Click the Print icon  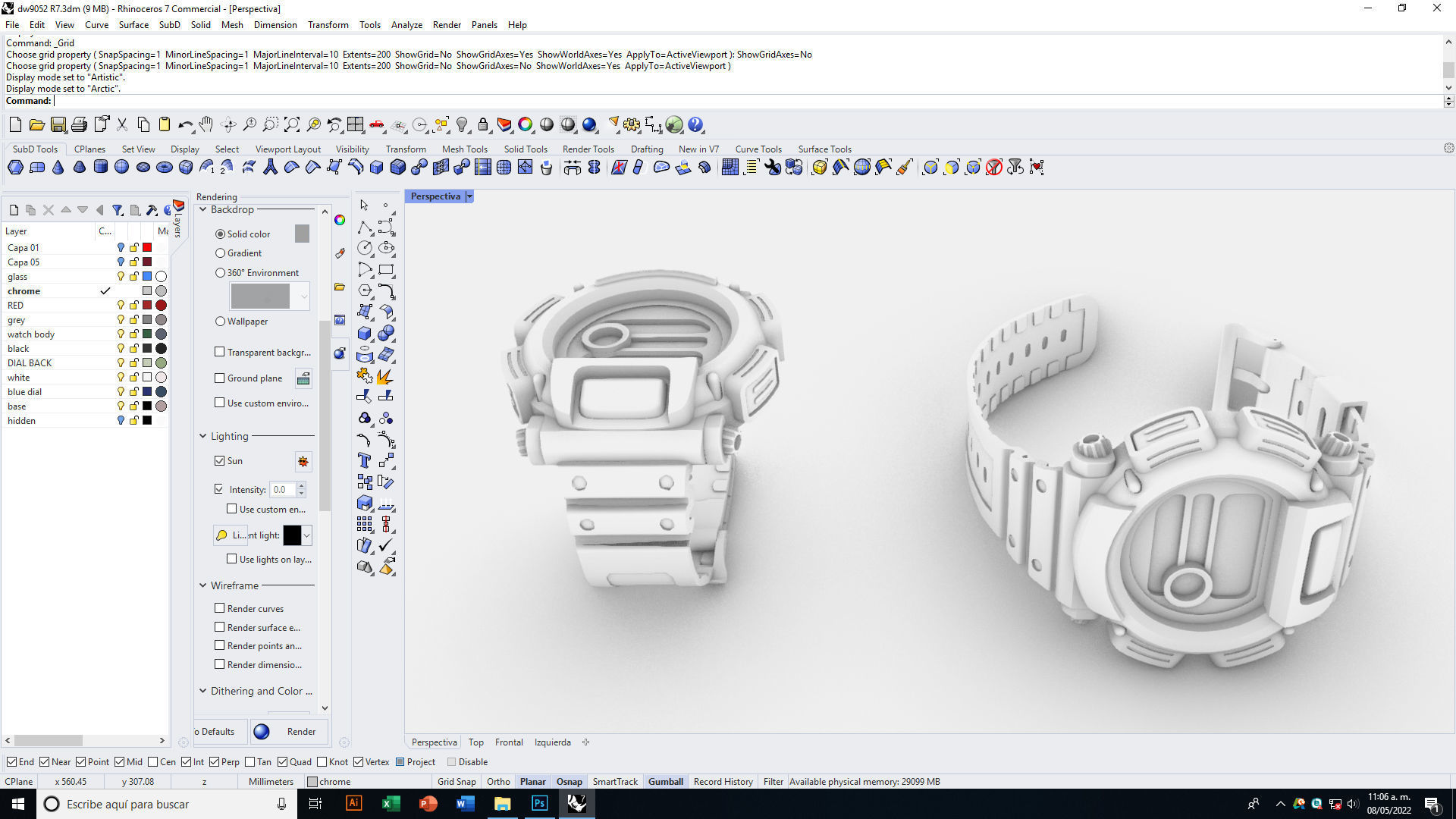point(79,124)
